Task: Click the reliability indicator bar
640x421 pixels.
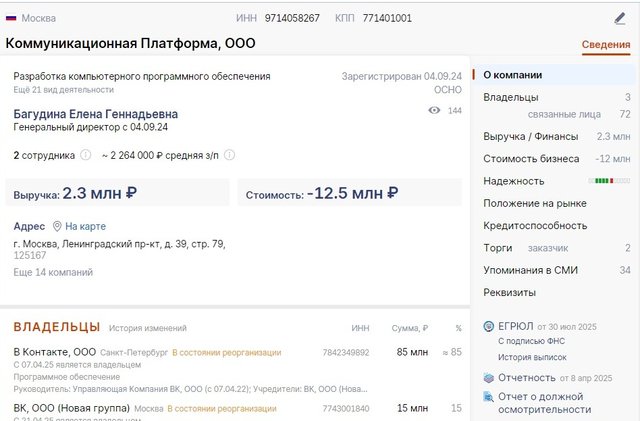Action: pos(609,181)
